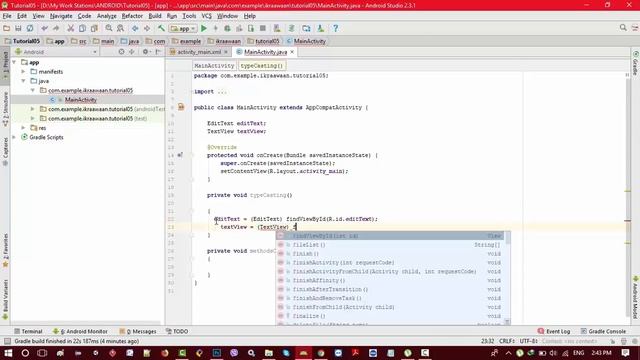Expand the manifests folder
The width and height of the screenshot is (640, 360).
pyautogui.click(x=24, y=72)
